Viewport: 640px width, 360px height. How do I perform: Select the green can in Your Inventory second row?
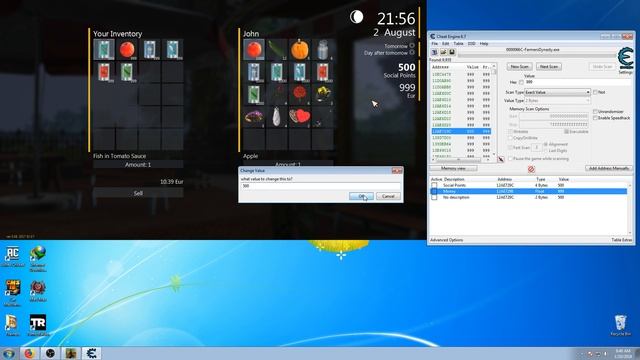coord(127,72)
